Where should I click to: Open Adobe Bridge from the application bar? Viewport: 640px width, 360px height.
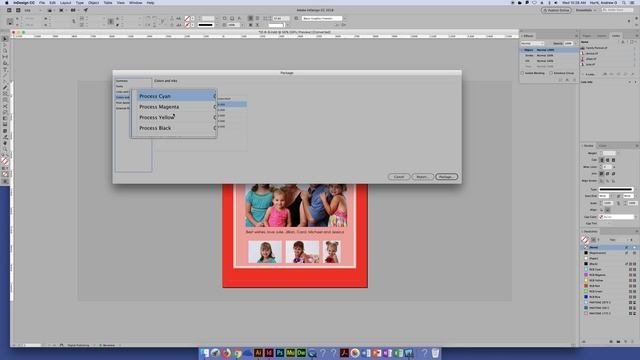click(x=9, y=10)
